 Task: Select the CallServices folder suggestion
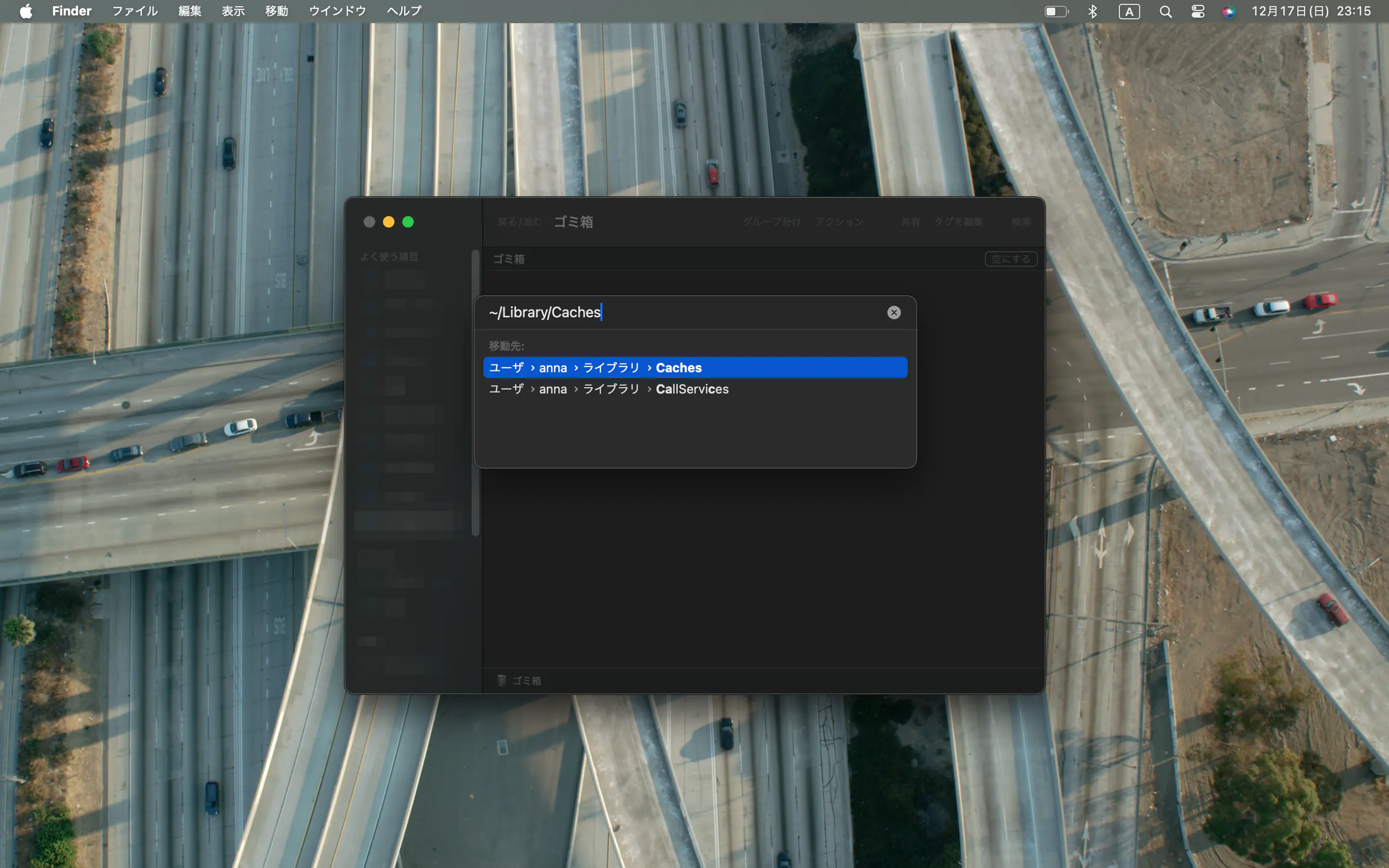[695, 389]
